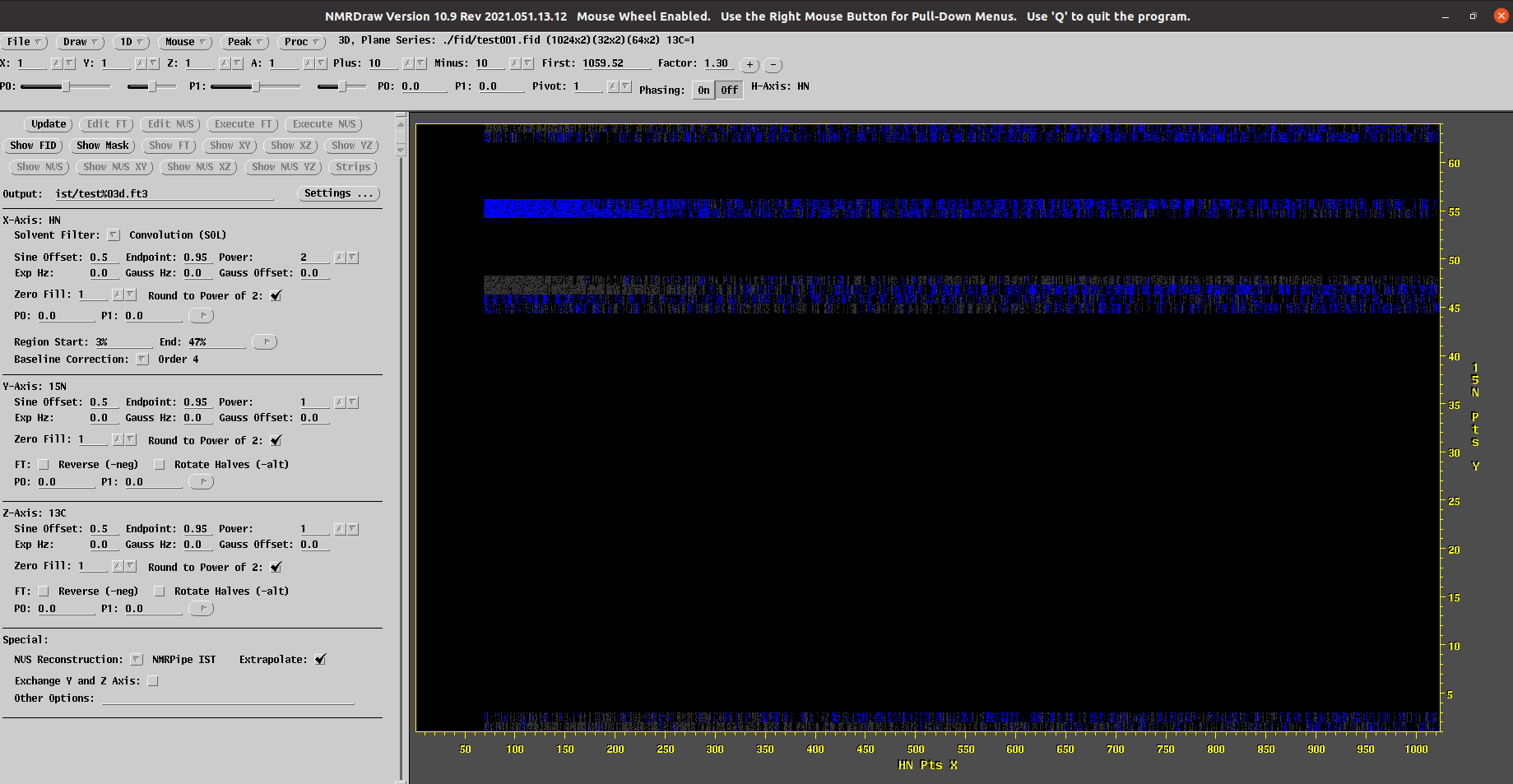The image size is (1513, 784).
Task: Click the arrow button beside X-Axis P1 field
Action: click(x=201, y=316)
